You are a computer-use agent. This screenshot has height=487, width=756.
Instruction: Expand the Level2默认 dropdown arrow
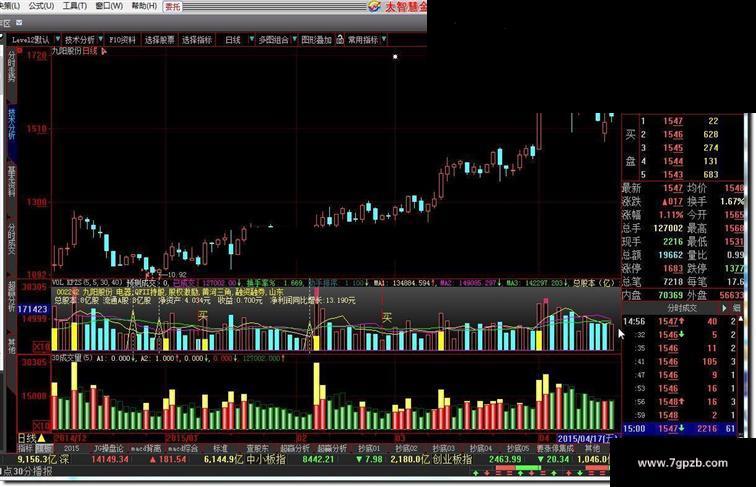pos(57,39)
